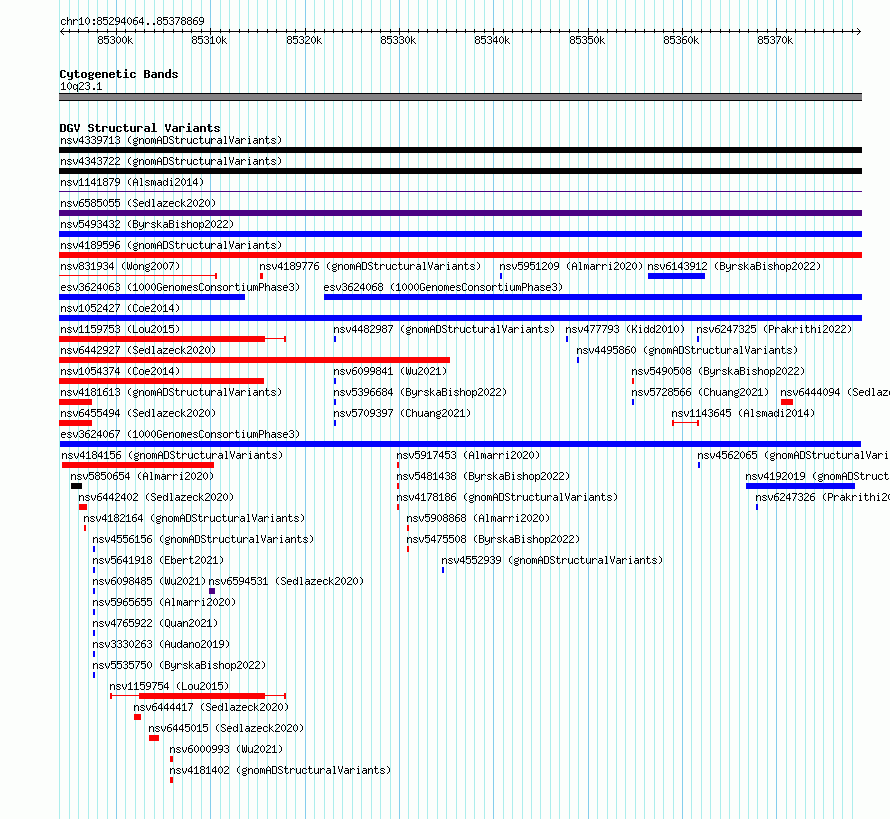
Task: Click nsv477793 (Kidd2010) label
Action: [625, 329]
